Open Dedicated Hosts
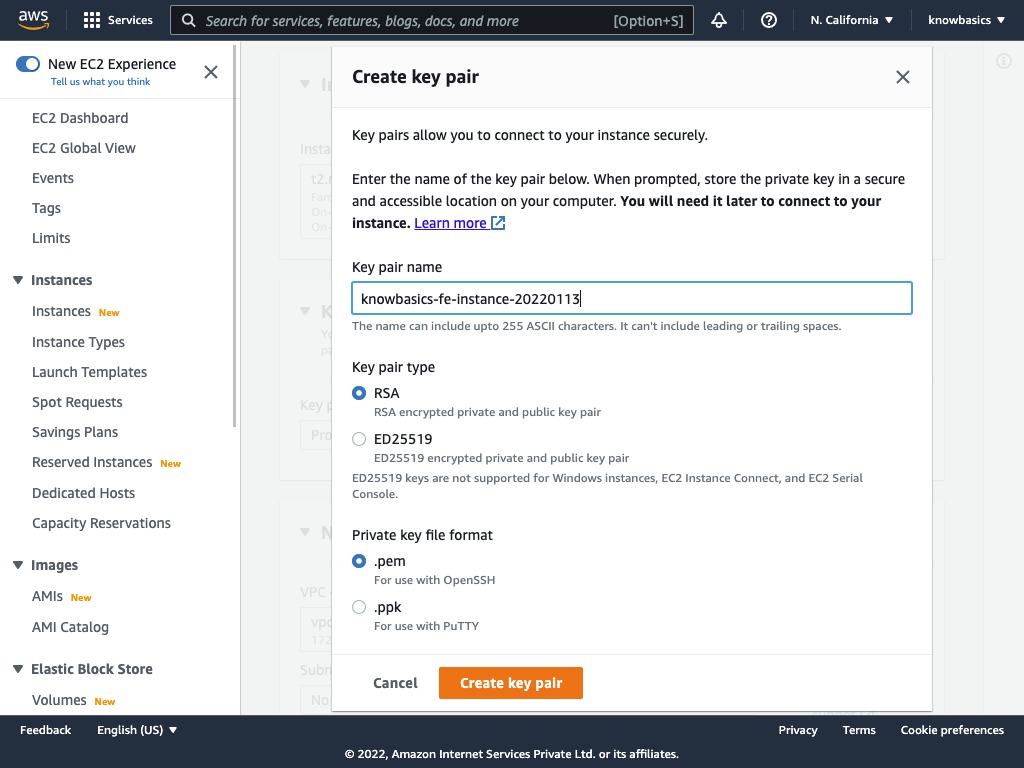This screenshot has height=768, width=1024. 84,493
